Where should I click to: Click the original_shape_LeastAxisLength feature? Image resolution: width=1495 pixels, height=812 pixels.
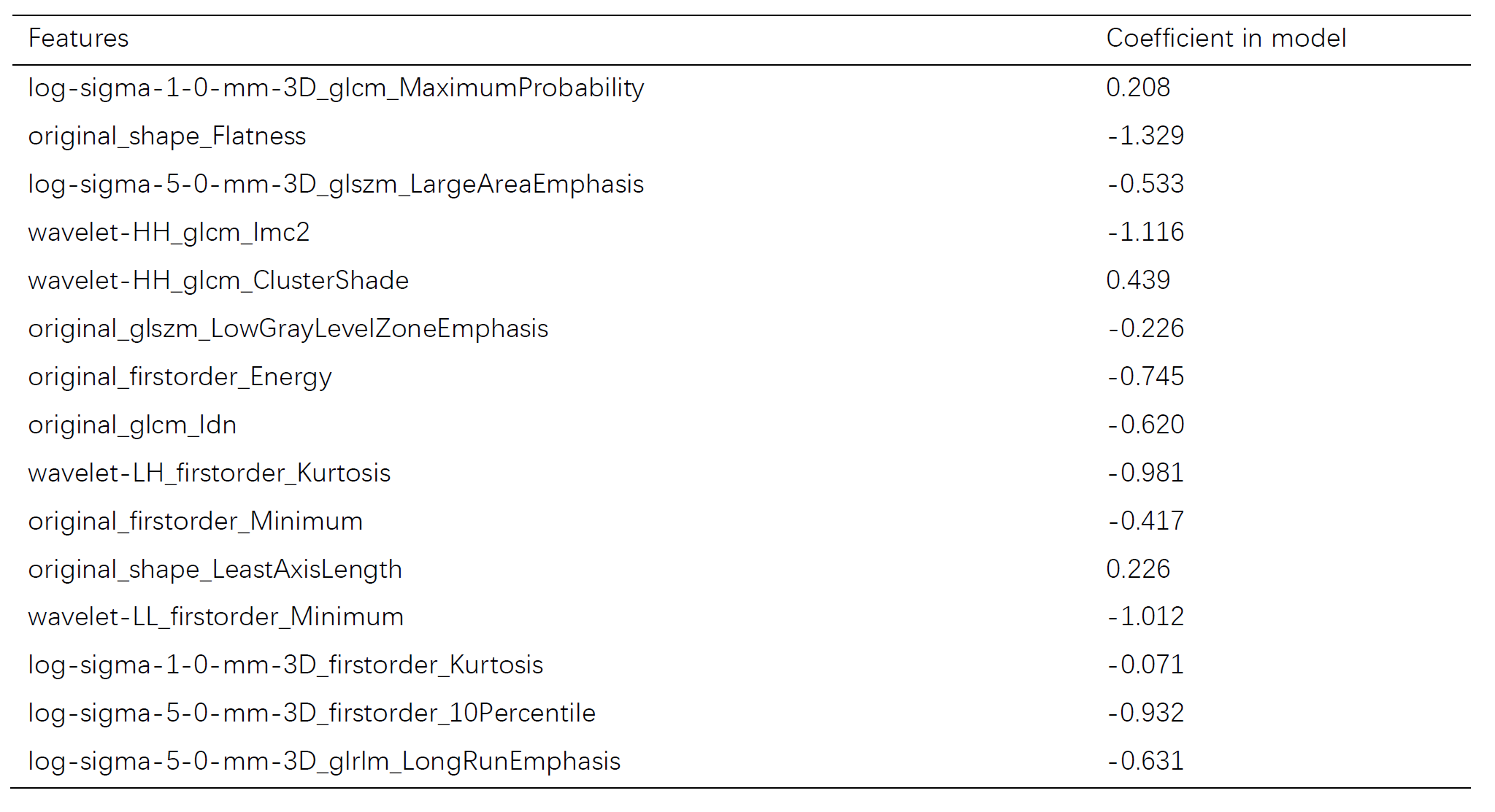pyautogui.click(x=215, y=570)
